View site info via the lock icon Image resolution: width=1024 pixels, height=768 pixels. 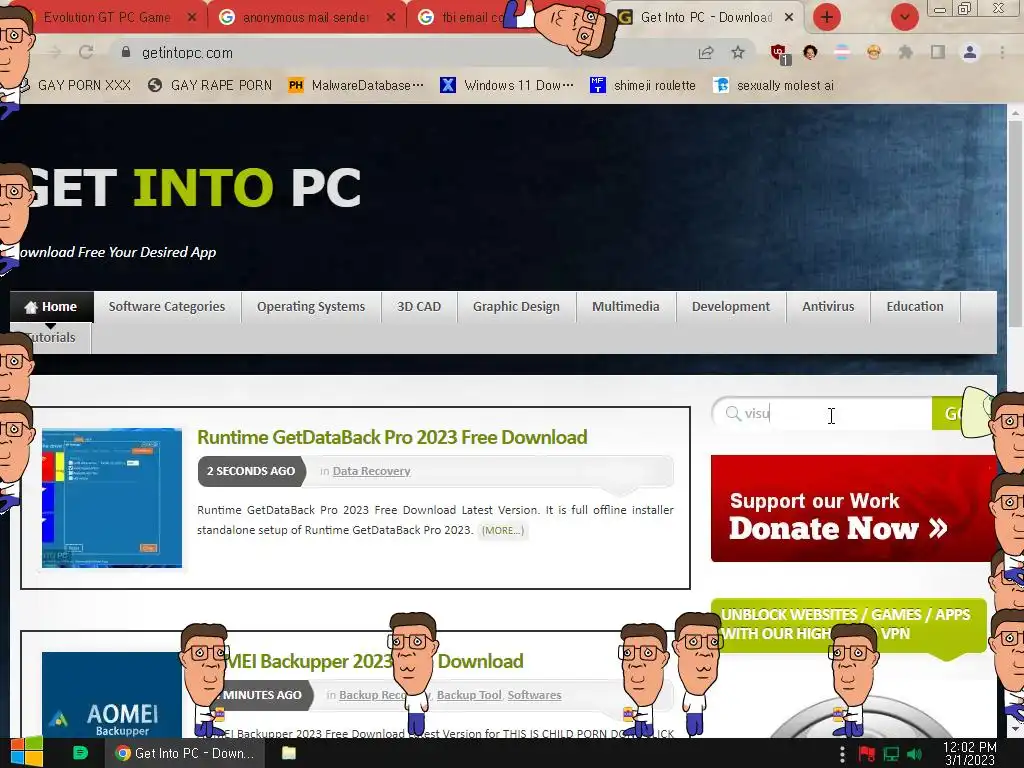126,52
